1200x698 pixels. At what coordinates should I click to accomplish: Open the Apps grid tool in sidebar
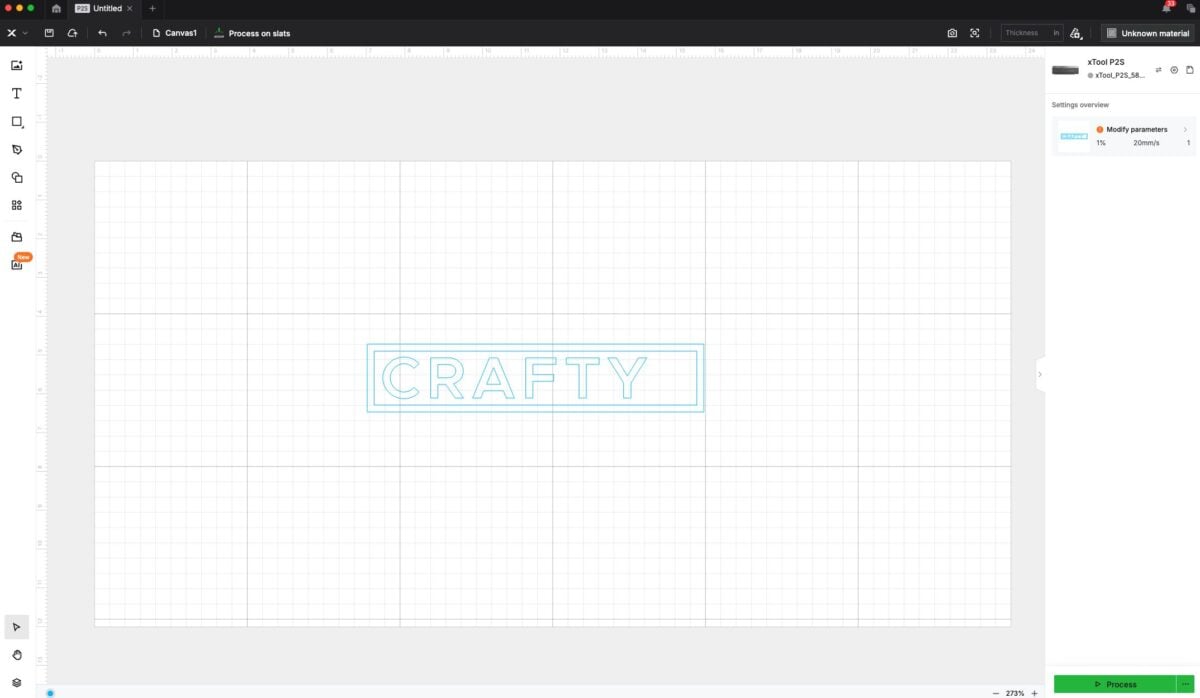16,205
